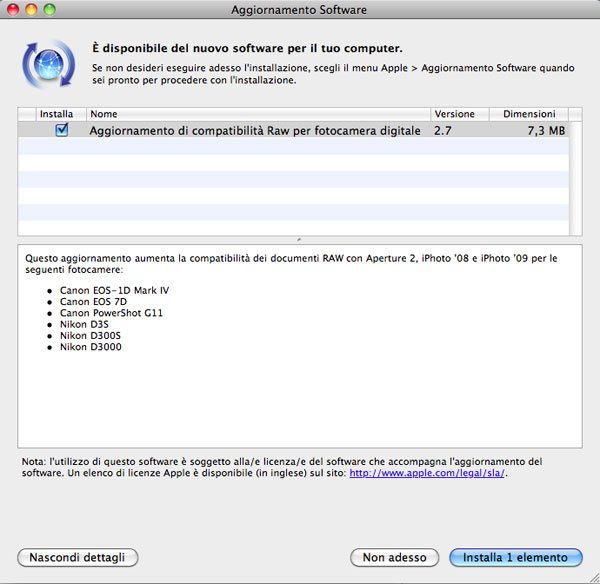
Task: Click the Nikon D3S entry
Action: pyautogui.click(x=84, y=325)
